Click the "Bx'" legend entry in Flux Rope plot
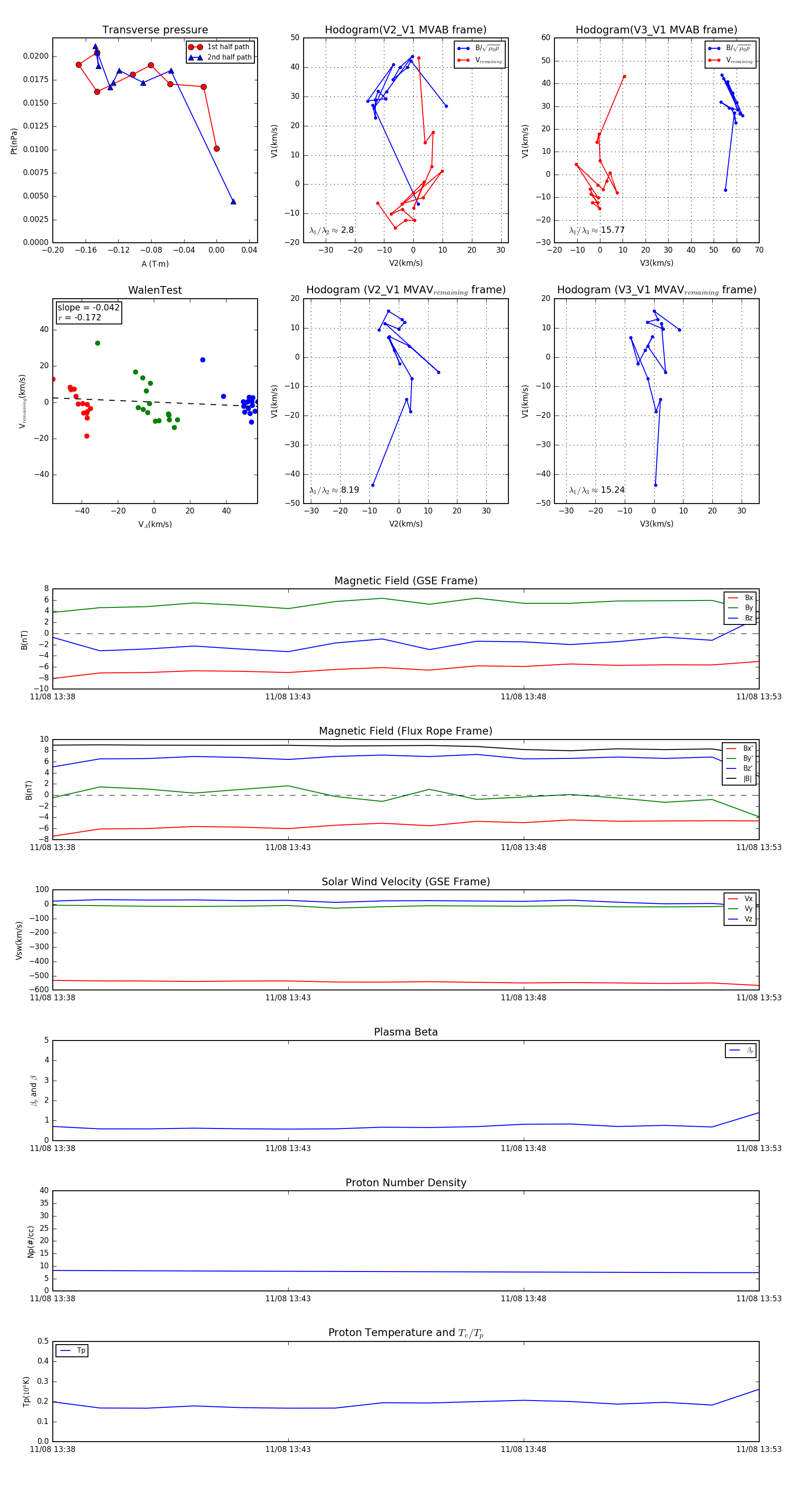The image size is (812, 1489). point(739,749)
